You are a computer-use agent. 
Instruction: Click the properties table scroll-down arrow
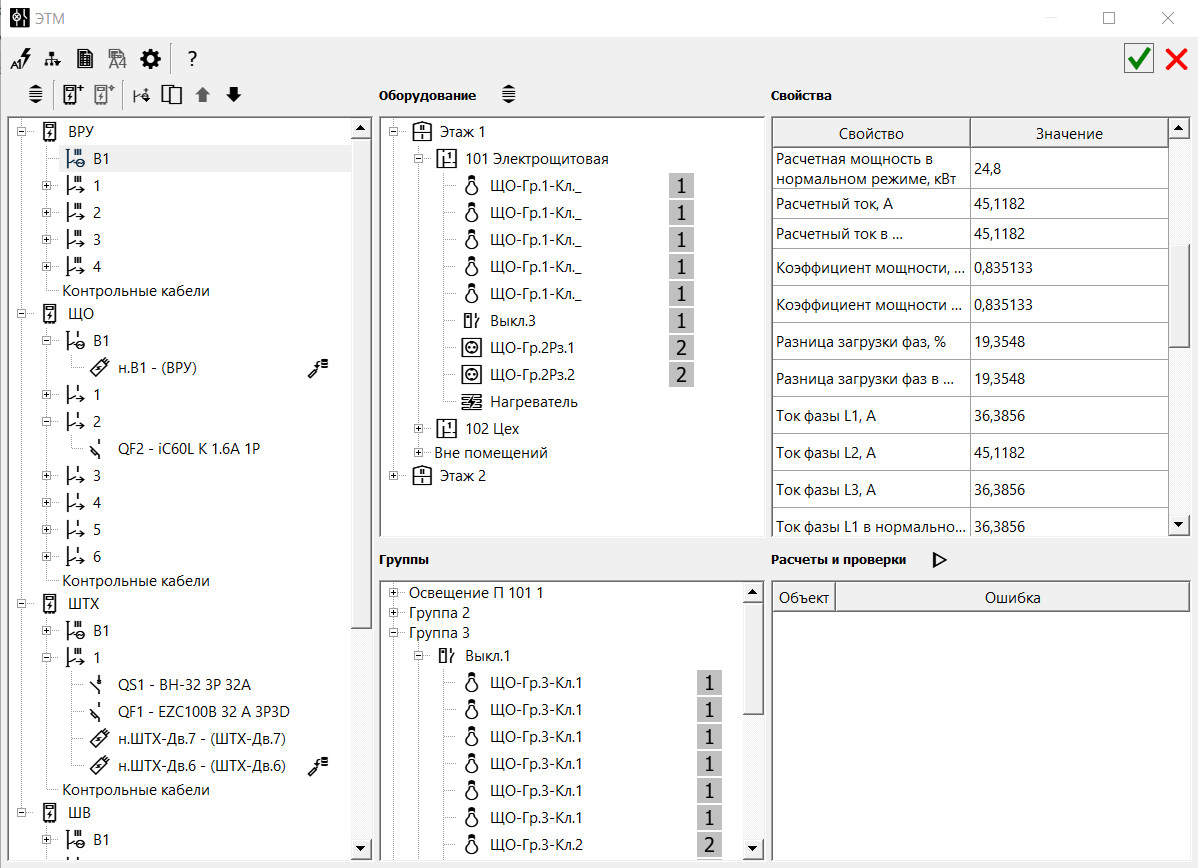[x=1179, y=524]
